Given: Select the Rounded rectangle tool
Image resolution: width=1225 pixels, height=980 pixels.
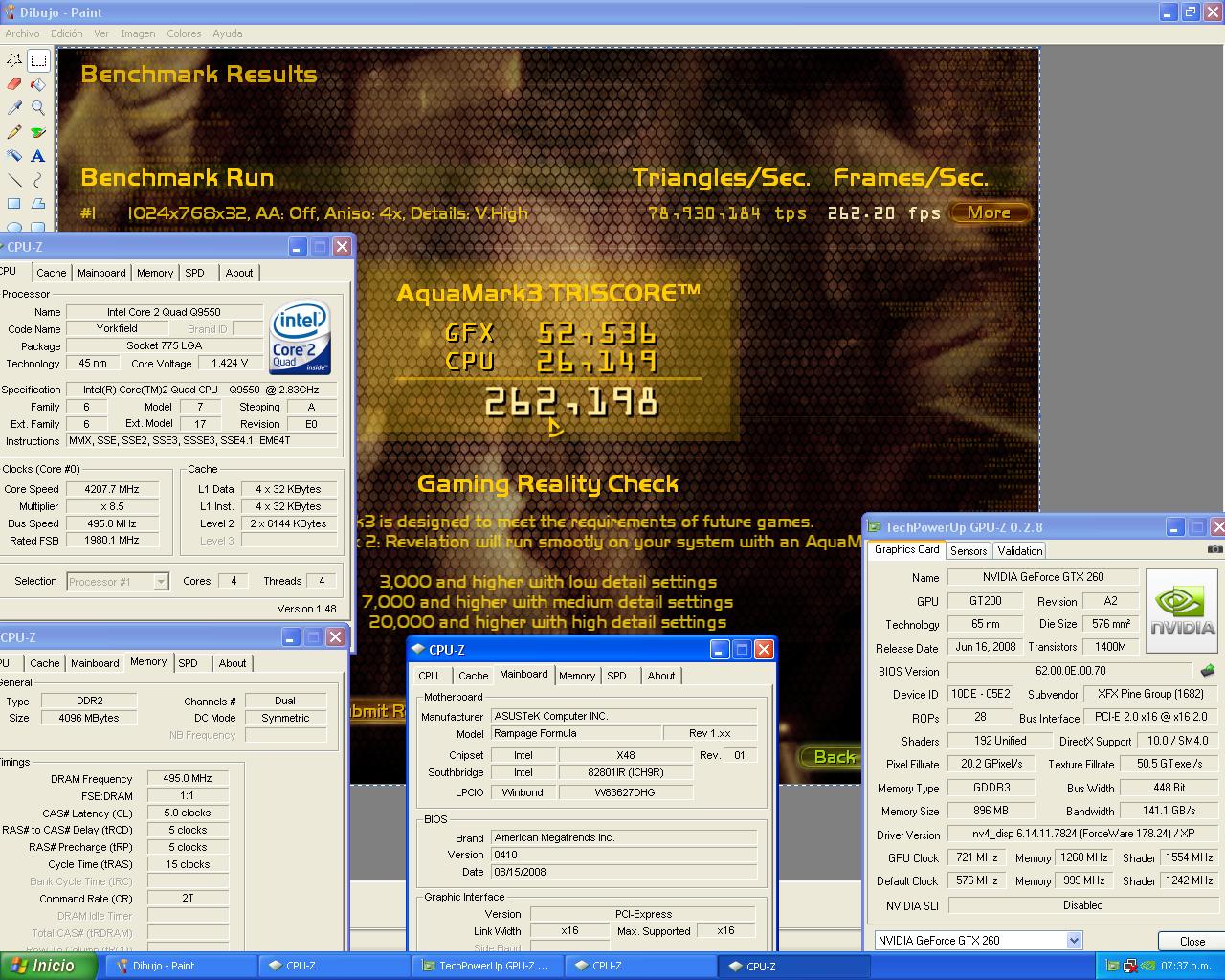Looking at the screenshot, I should [x=38, y=227].
